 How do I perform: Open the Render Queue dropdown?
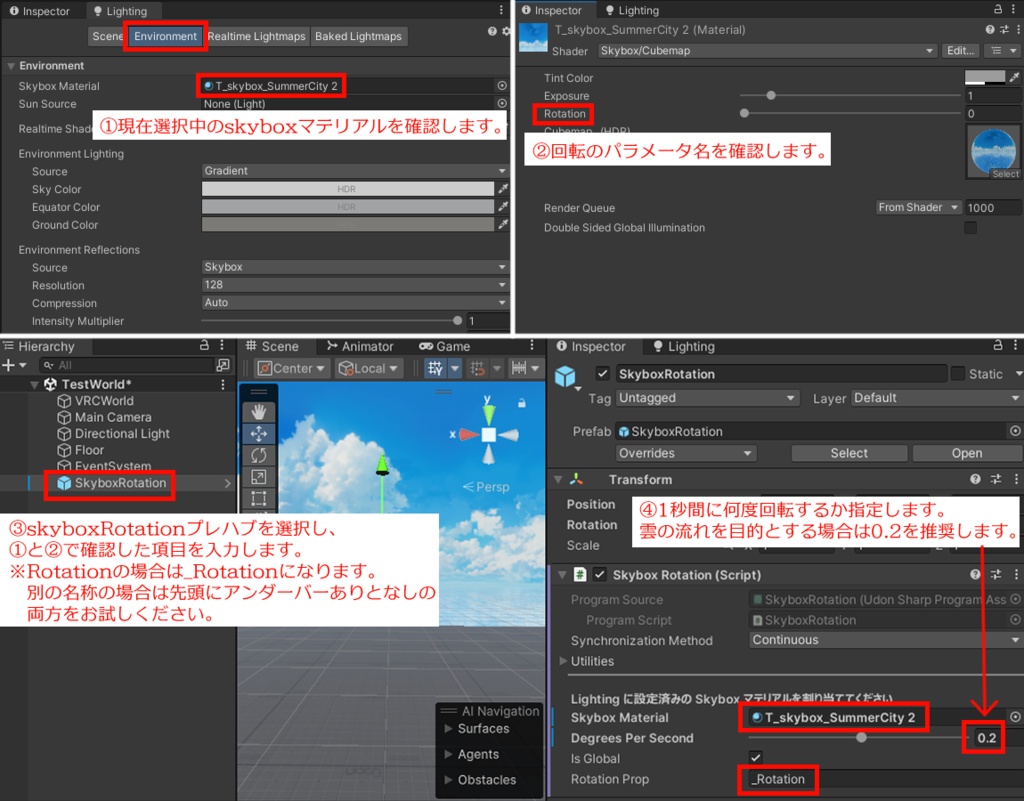coord(917,207)
